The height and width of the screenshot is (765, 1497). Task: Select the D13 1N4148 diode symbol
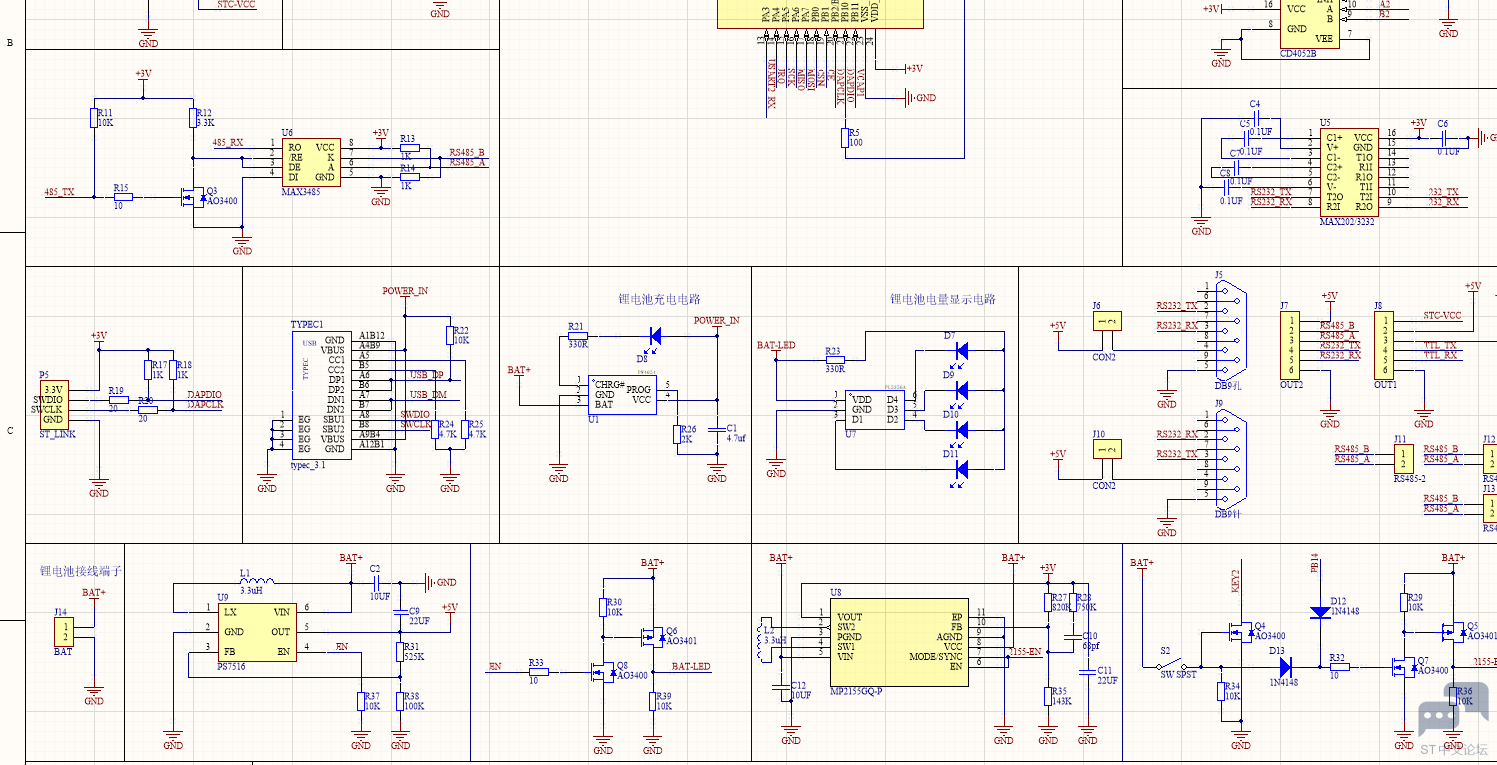point(1285,666)
